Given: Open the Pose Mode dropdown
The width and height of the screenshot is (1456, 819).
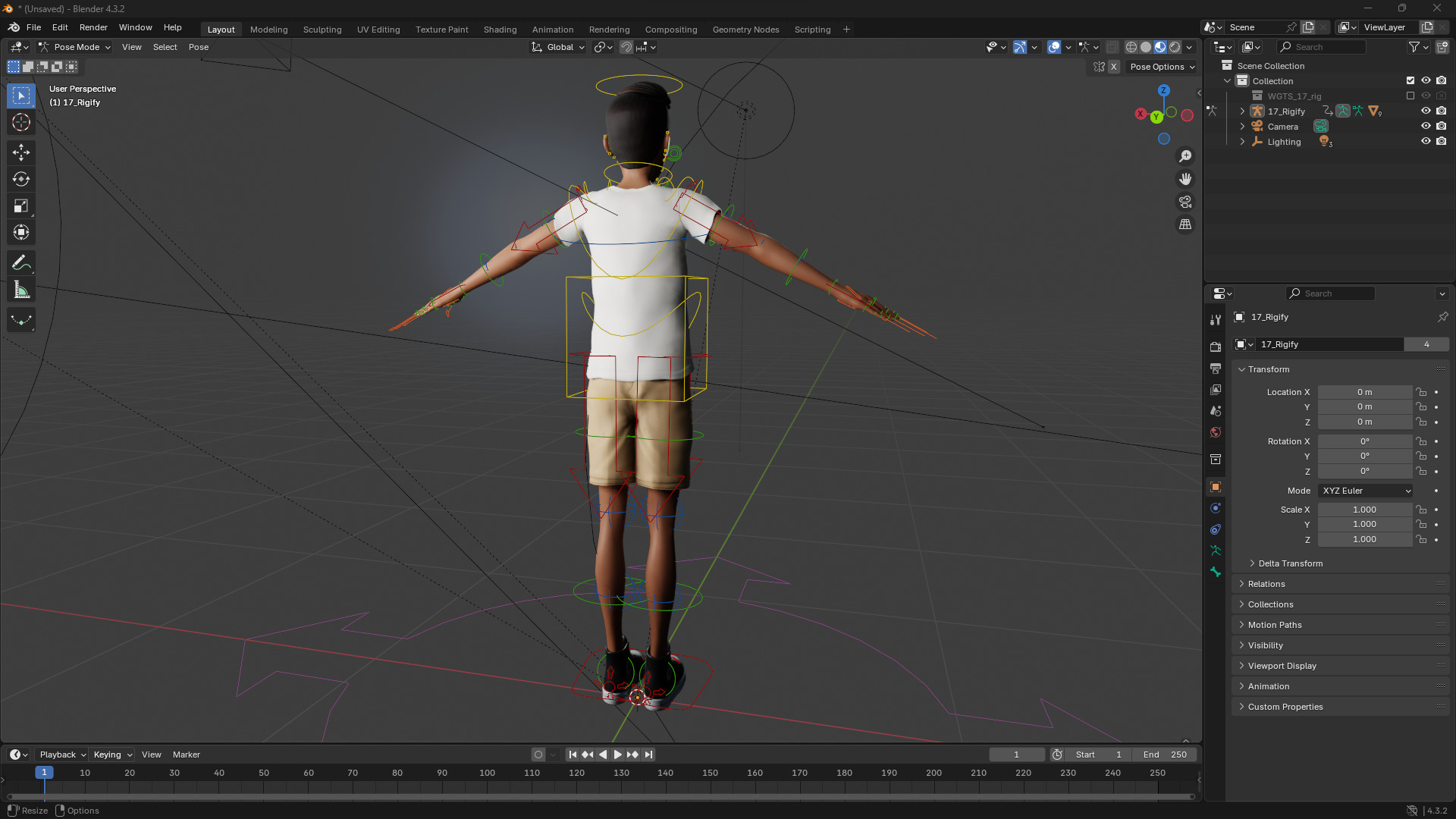Looking at the screenshot, I should point(75,47).
